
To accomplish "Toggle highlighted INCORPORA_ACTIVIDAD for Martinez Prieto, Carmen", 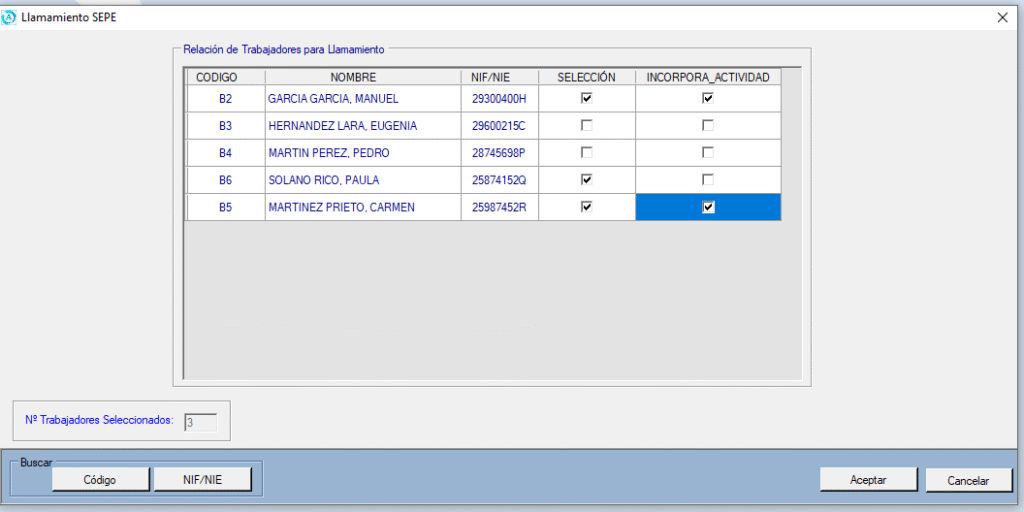I will pyautogui.click(x=708, y=207).
